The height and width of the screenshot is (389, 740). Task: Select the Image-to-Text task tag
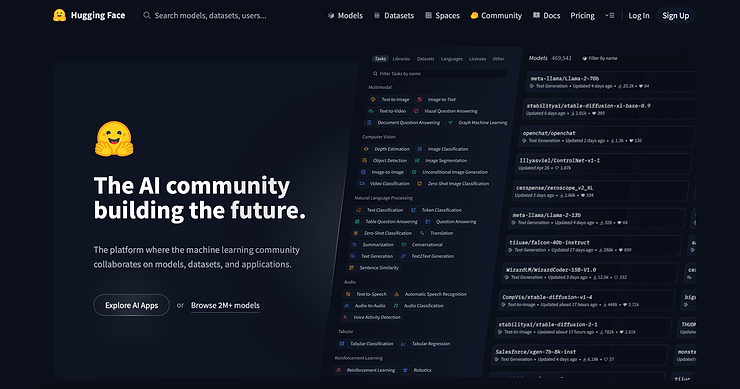pos(436,100)
